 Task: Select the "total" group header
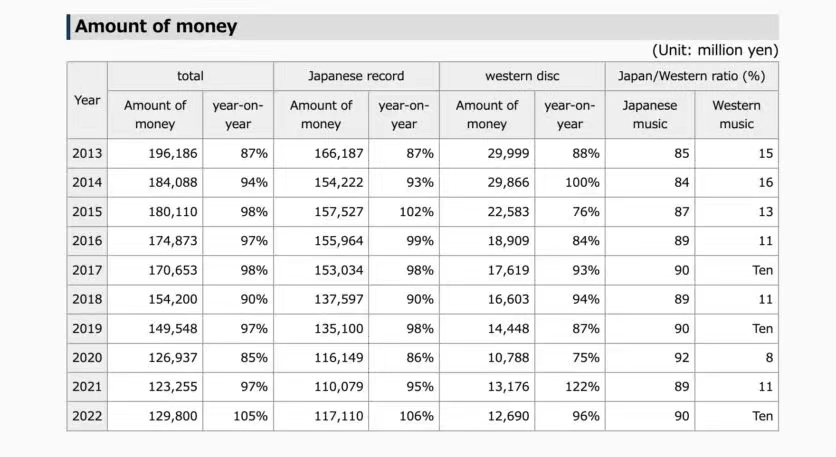190,76
